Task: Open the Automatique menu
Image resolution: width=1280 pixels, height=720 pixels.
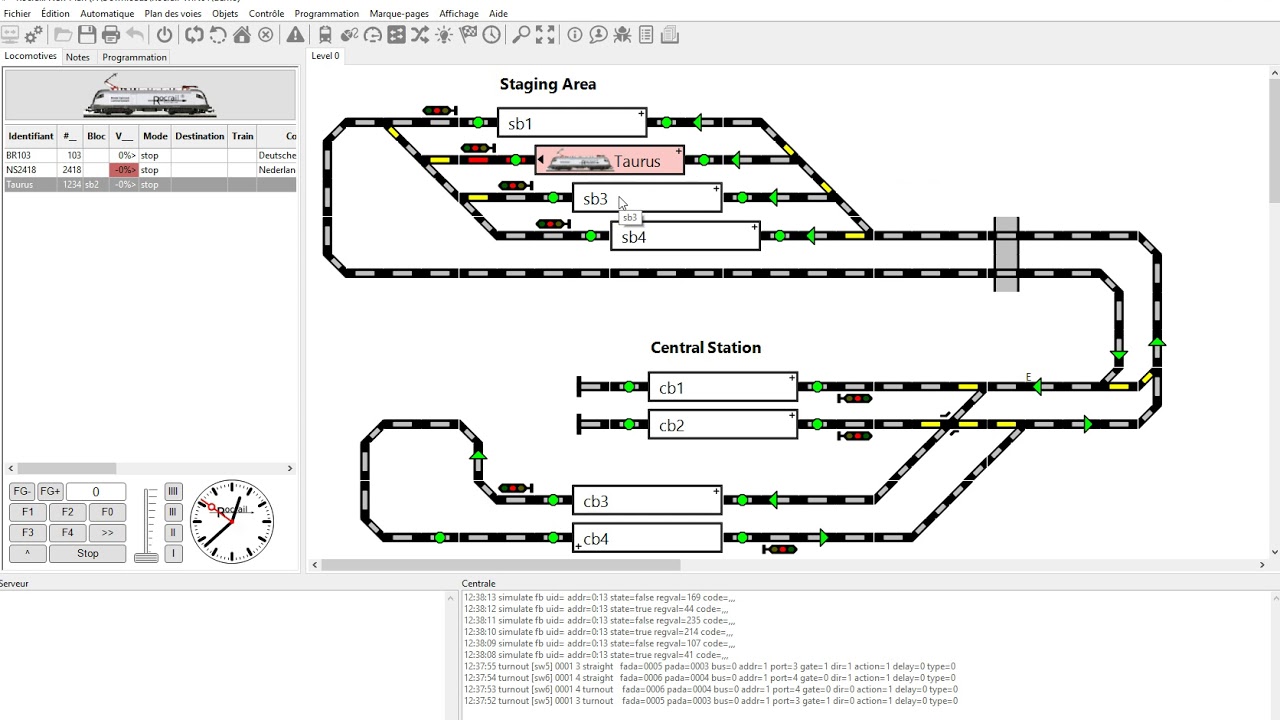Action: click(x=107, y=14)
